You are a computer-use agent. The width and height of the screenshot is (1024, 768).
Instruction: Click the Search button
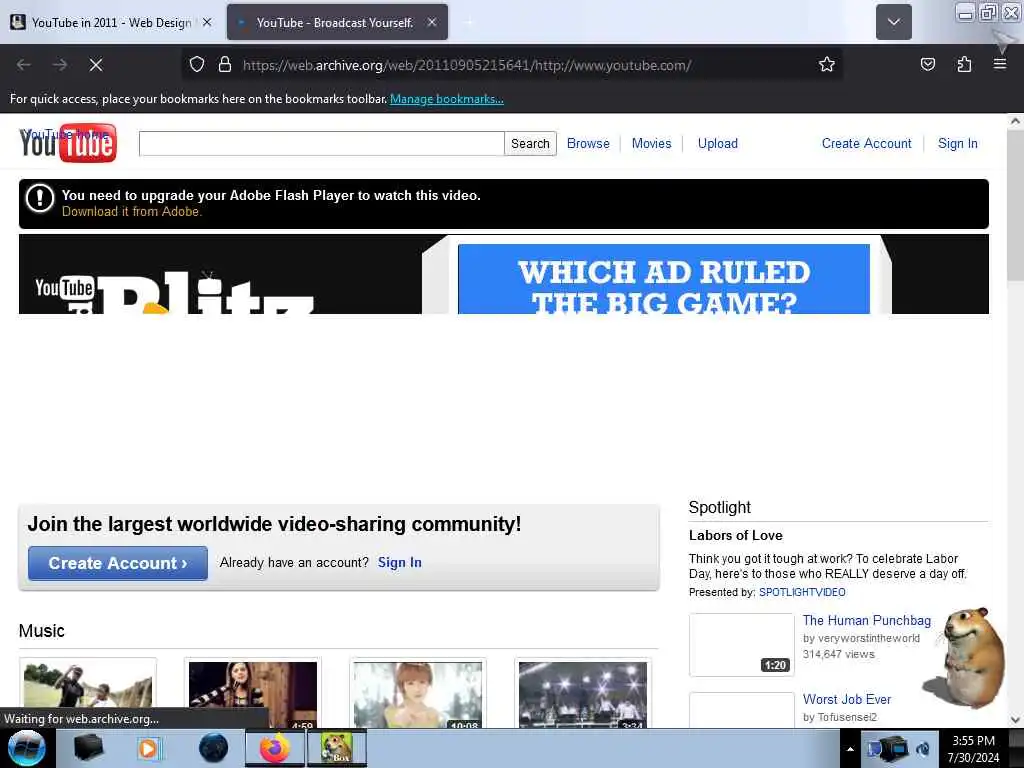[x=530, y=144]
